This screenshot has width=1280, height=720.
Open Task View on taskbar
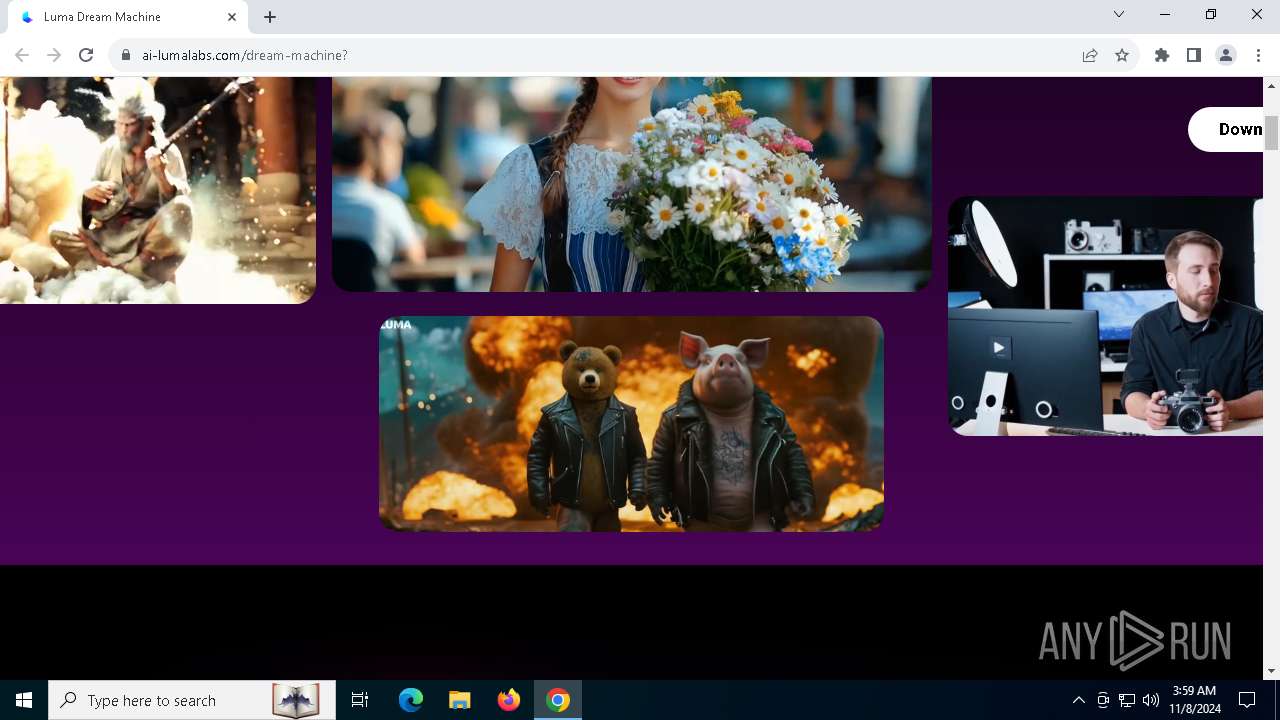[x=360, y=700]
